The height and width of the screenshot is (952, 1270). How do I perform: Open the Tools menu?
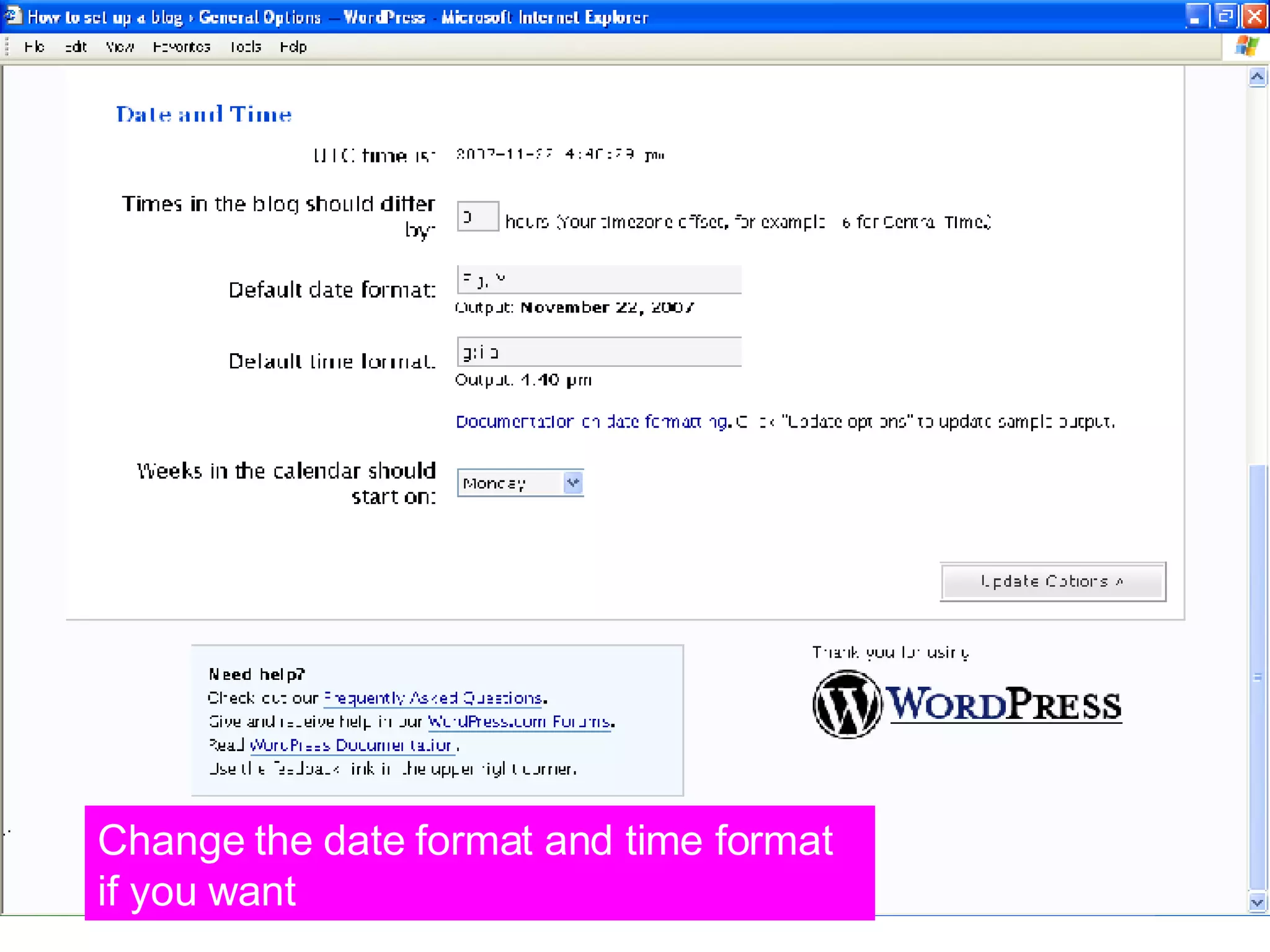point(246,47)
